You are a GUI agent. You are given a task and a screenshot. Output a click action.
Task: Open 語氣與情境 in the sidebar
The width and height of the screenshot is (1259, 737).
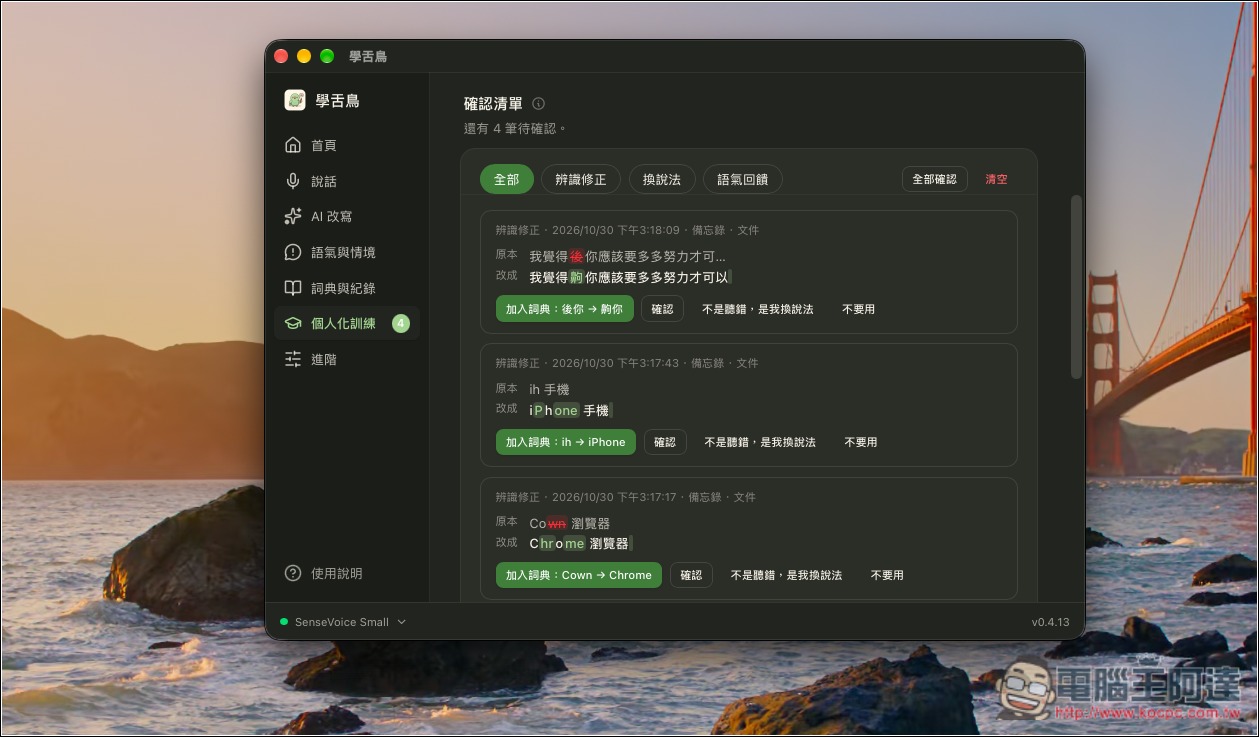[346, 252]
